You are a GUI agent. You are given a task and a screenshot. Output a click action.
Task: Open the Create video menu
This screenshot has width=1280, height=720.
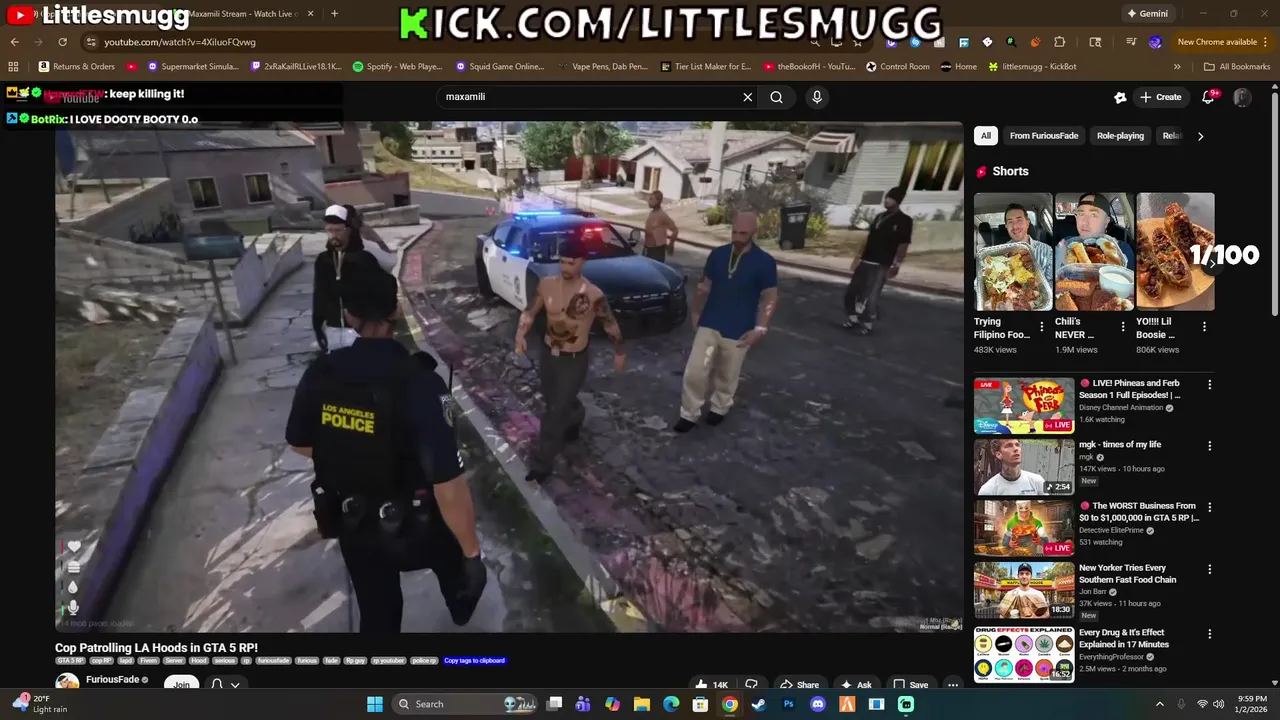pos(1160,97)
